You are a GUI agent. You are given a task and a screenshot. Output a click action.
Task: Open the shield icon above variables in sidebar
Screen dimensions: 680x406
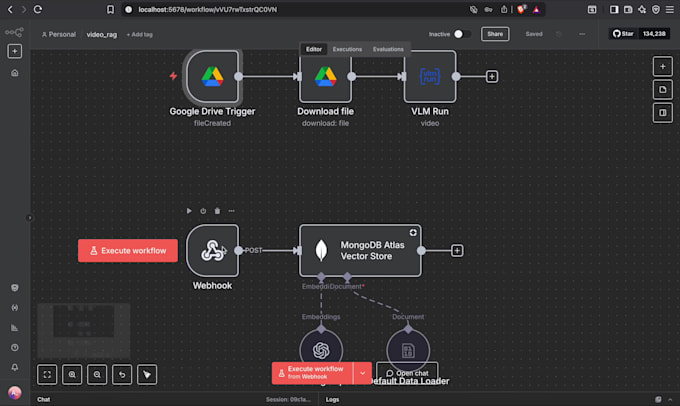click(15, 288)
